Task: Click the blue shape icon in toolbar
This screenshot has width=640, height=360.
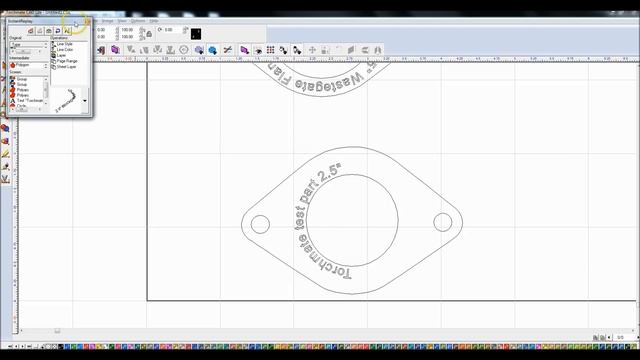Action: [x=212, y=50]
